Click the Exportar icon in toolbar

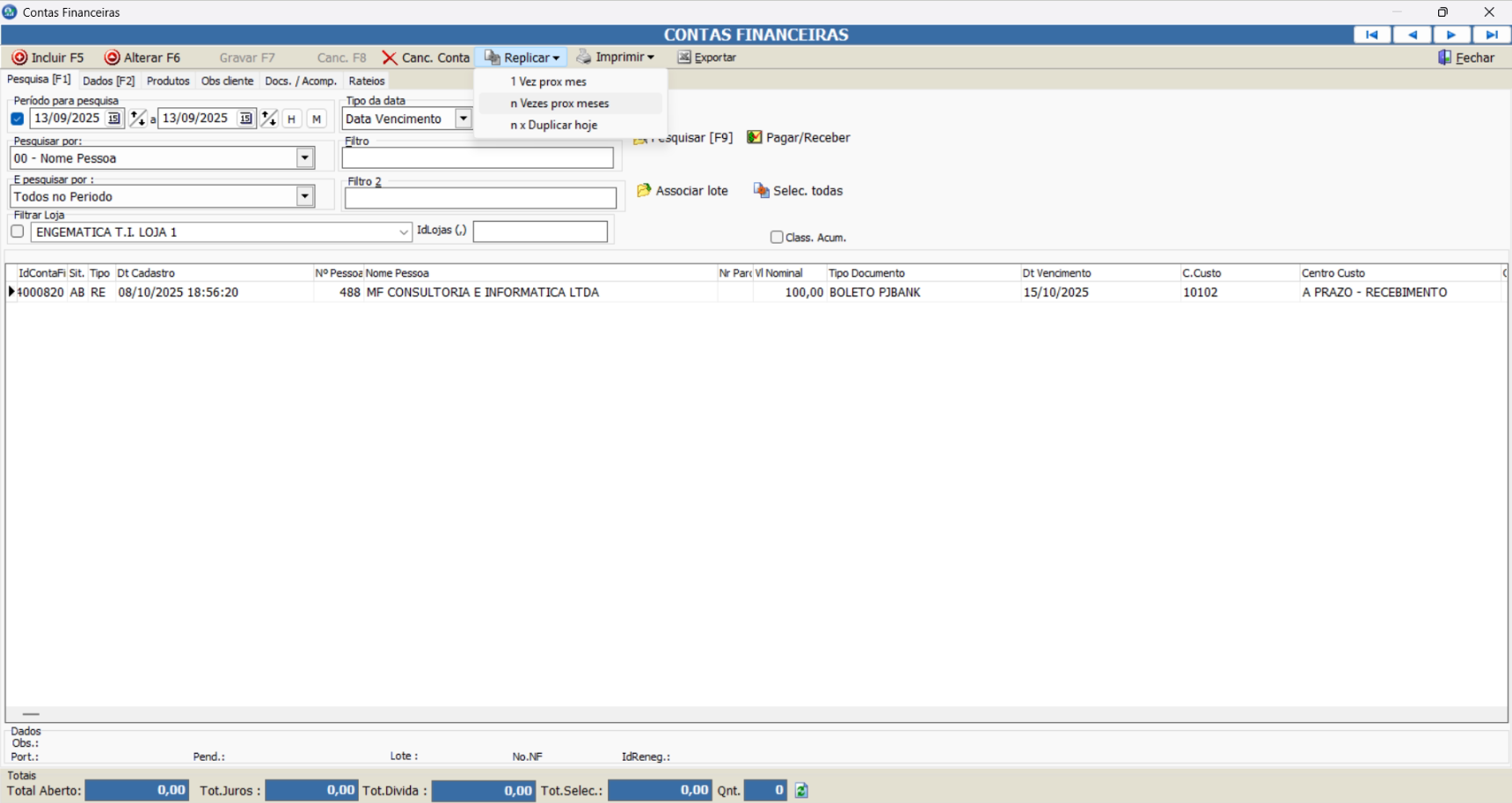pyautogui.click(x=684, y=58)
